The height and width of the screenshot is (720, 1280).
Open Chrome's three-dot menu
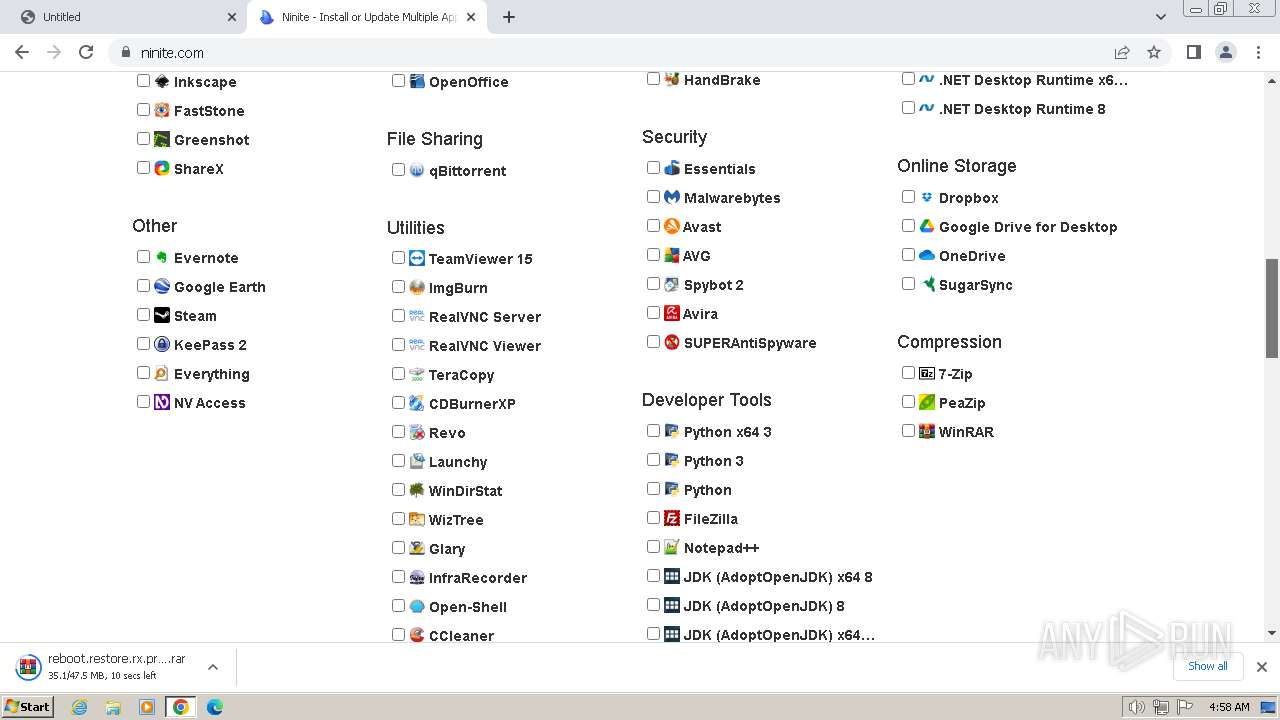pyautogui.click(x=1257, y=52)
